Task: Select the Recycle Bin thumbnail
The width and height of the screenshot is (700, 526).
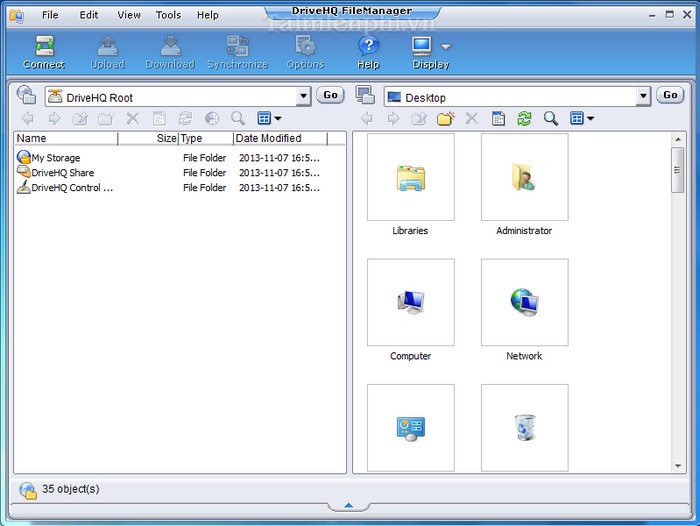Action: 525,428
